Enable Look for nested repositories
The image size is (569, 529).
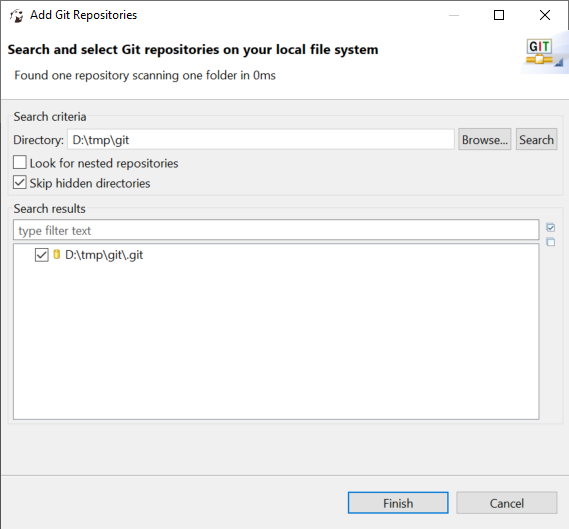(20, 163)
